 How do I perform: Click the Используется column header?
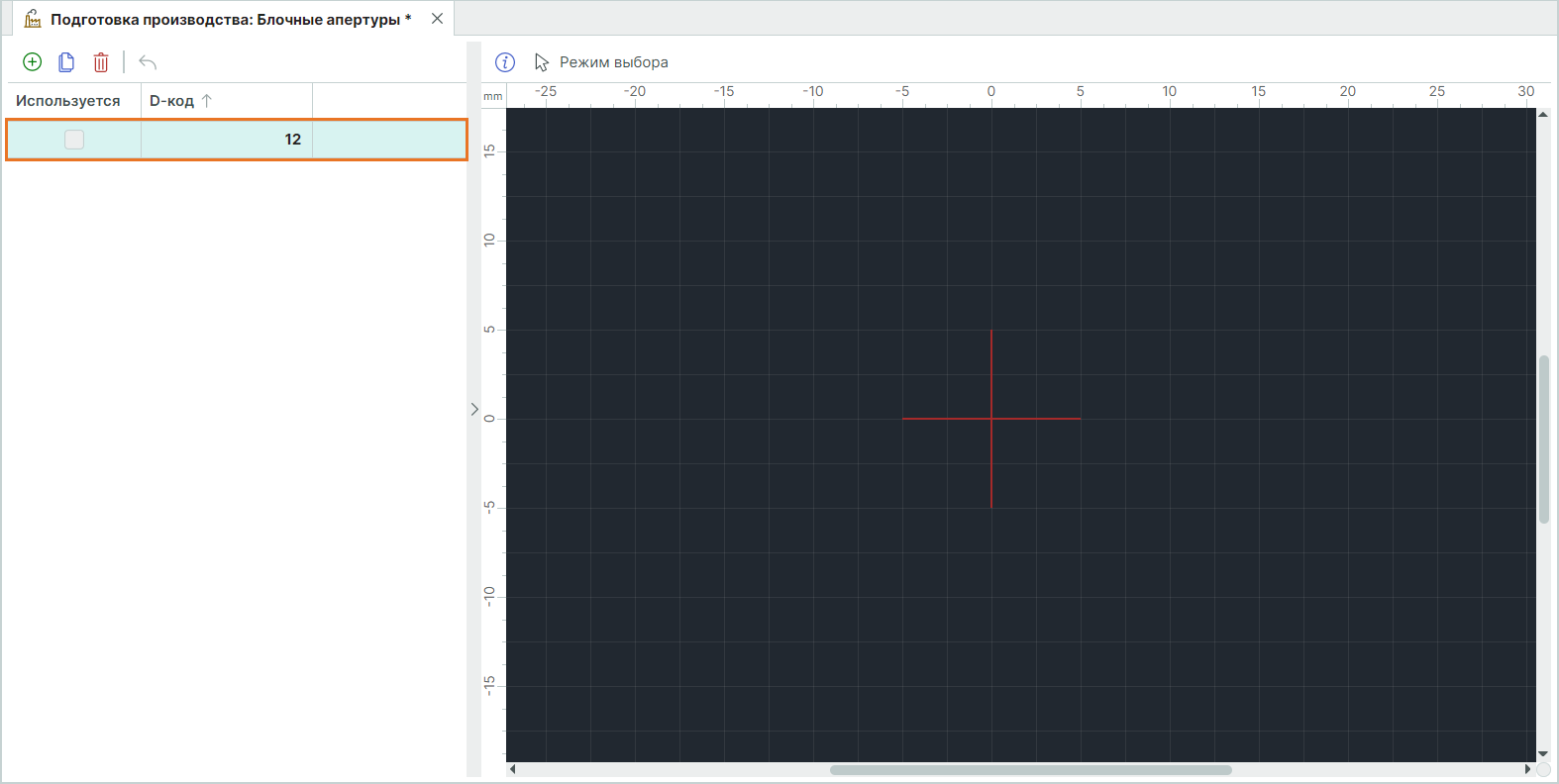(x=68, y=101)
